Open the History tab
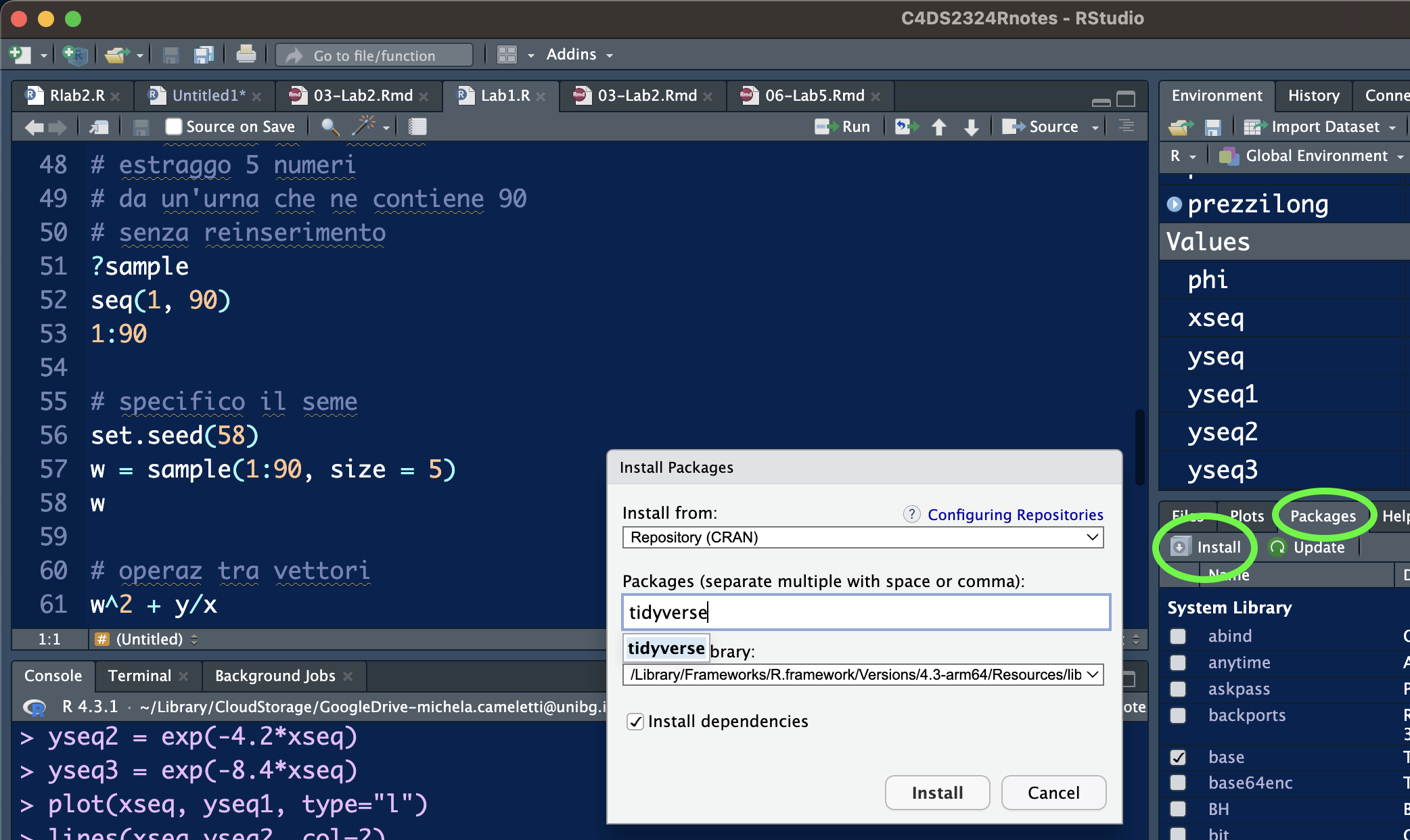This screenshot has width=1410, height=840. click(1313, 96)
